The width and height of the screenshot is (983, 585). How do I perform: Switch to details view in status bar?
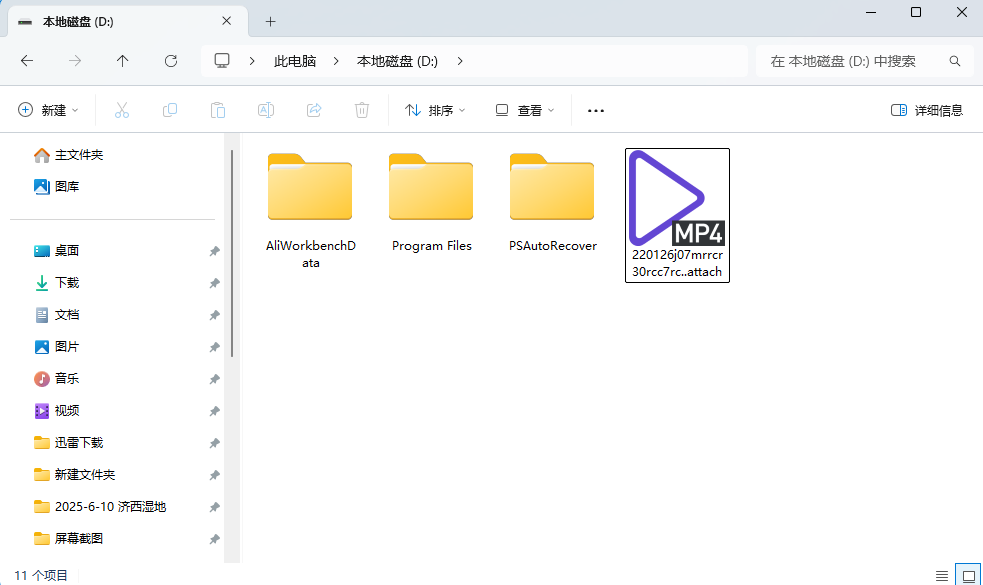click(x=941, y=574)
